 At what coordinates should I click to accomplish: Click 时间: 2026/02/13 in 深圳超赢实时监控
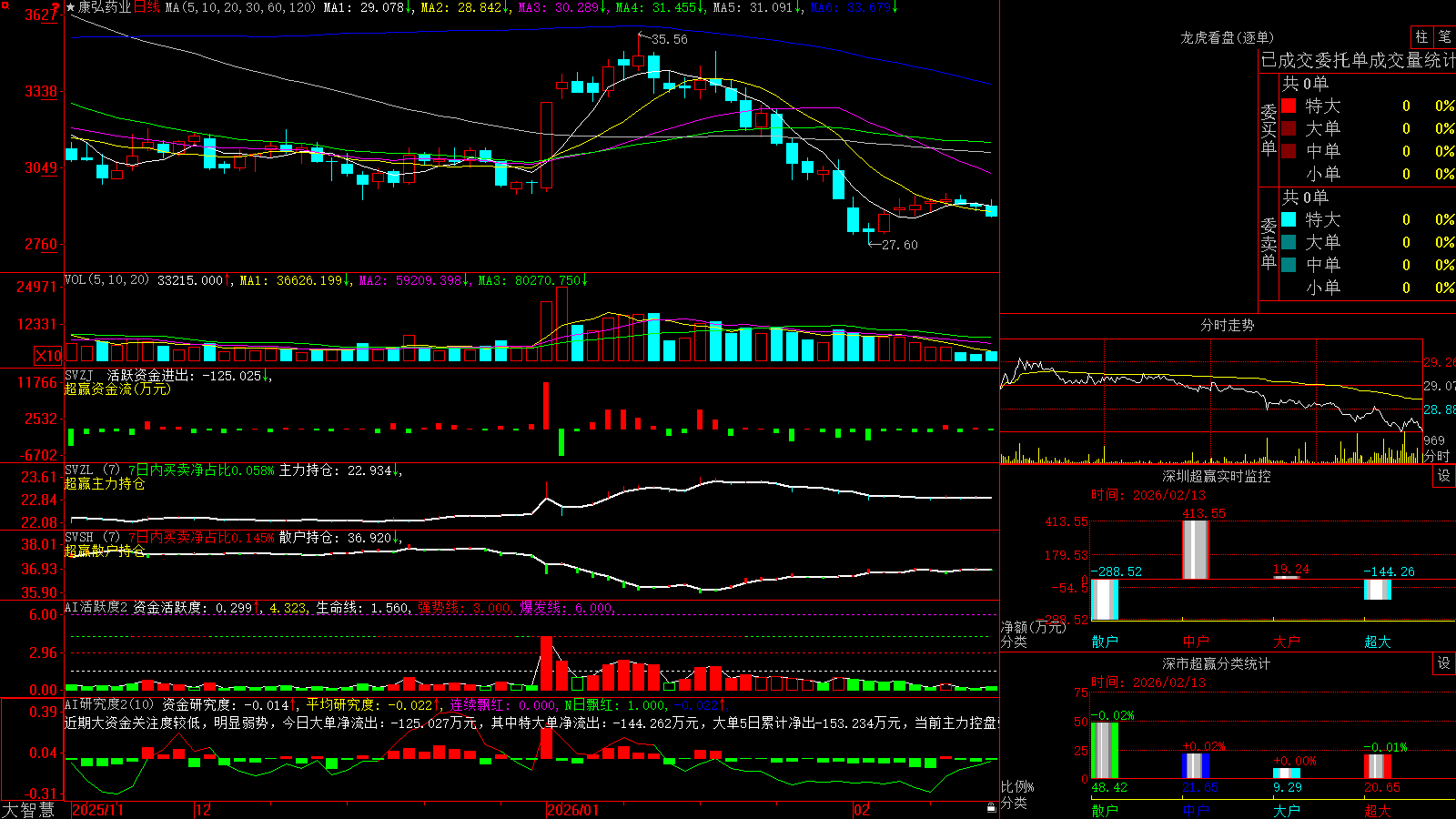click(x=1148, y=495)
